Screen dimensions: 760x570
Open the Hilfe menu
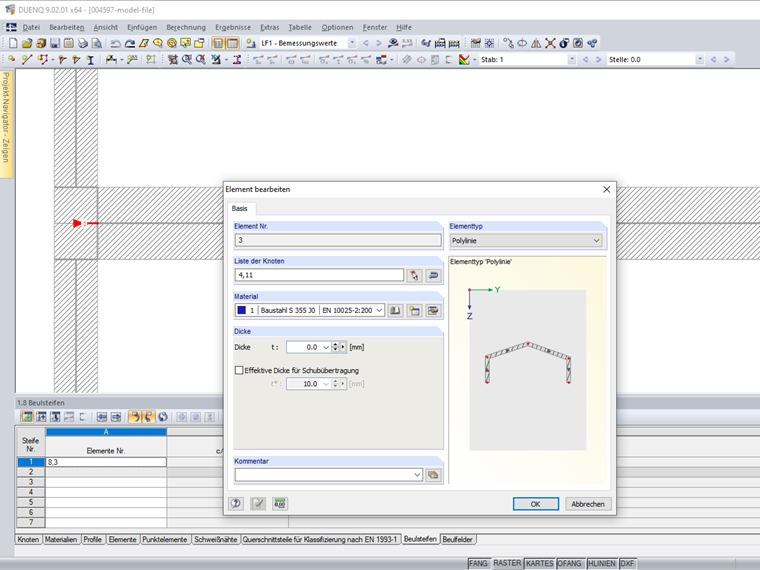pos(404,28)
